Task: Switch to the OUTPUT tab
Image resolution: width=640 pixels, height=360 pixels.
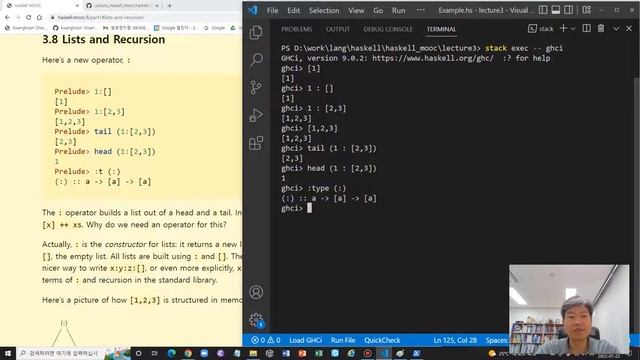Action: point(338,29)
